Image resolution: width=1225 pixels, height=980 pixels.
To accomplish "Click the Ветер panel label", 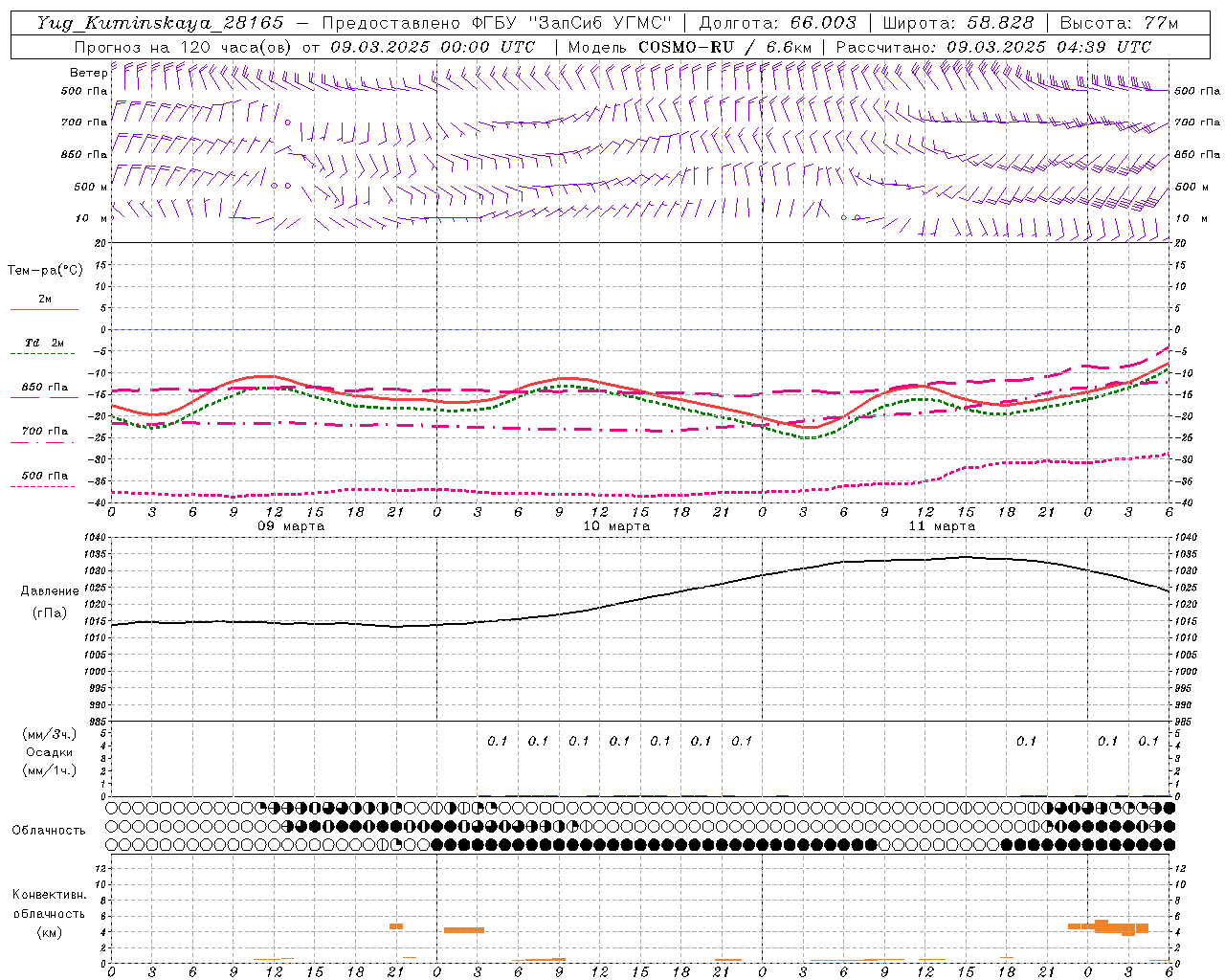I will tap(88, 73).
